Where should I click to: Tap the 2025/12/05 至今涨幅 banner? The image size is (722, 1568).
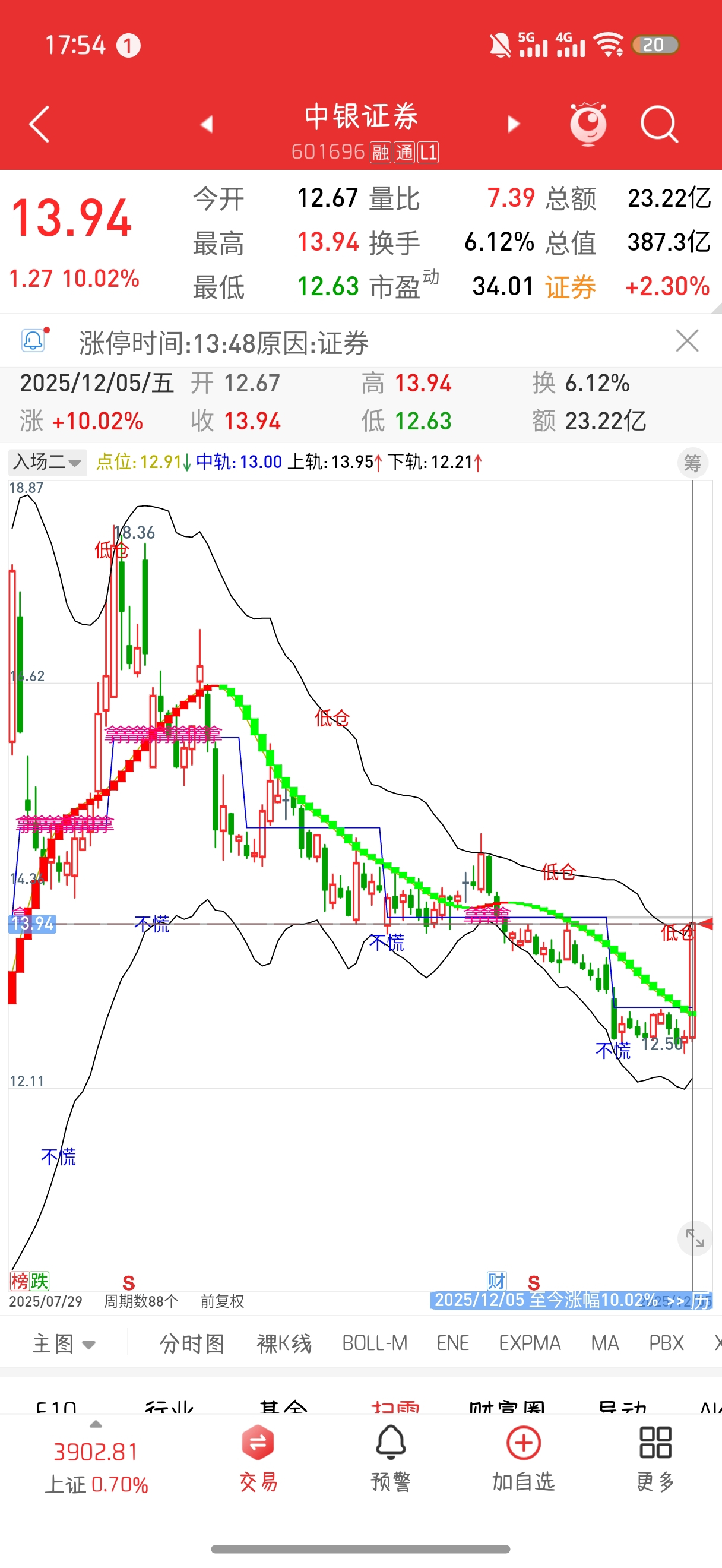(x=571, y=1301)
